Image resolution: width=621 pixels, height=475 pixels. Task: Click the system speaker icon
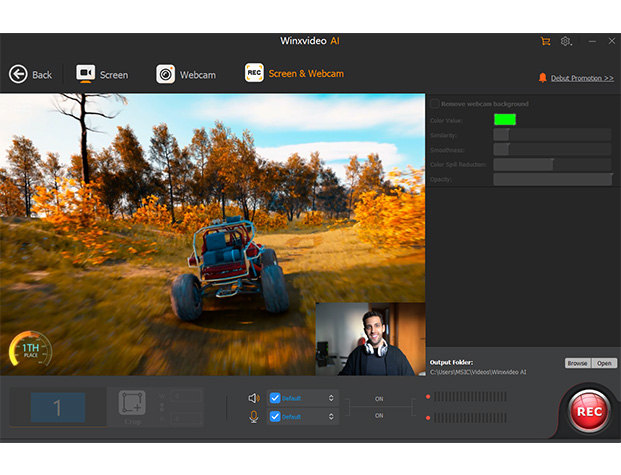click(x=254, y=398)
